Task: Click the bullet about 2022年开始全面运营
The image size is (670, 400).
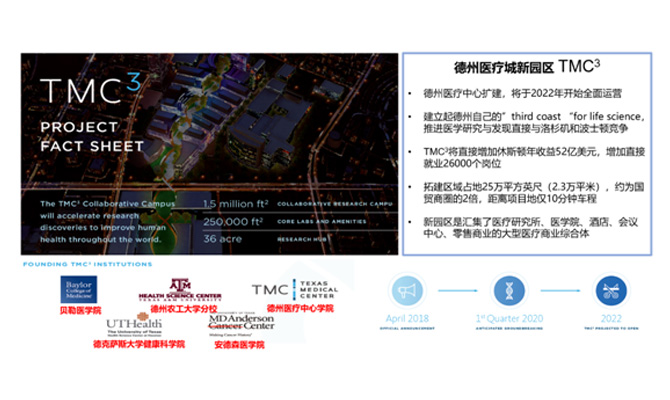Action: coord(522,93)
